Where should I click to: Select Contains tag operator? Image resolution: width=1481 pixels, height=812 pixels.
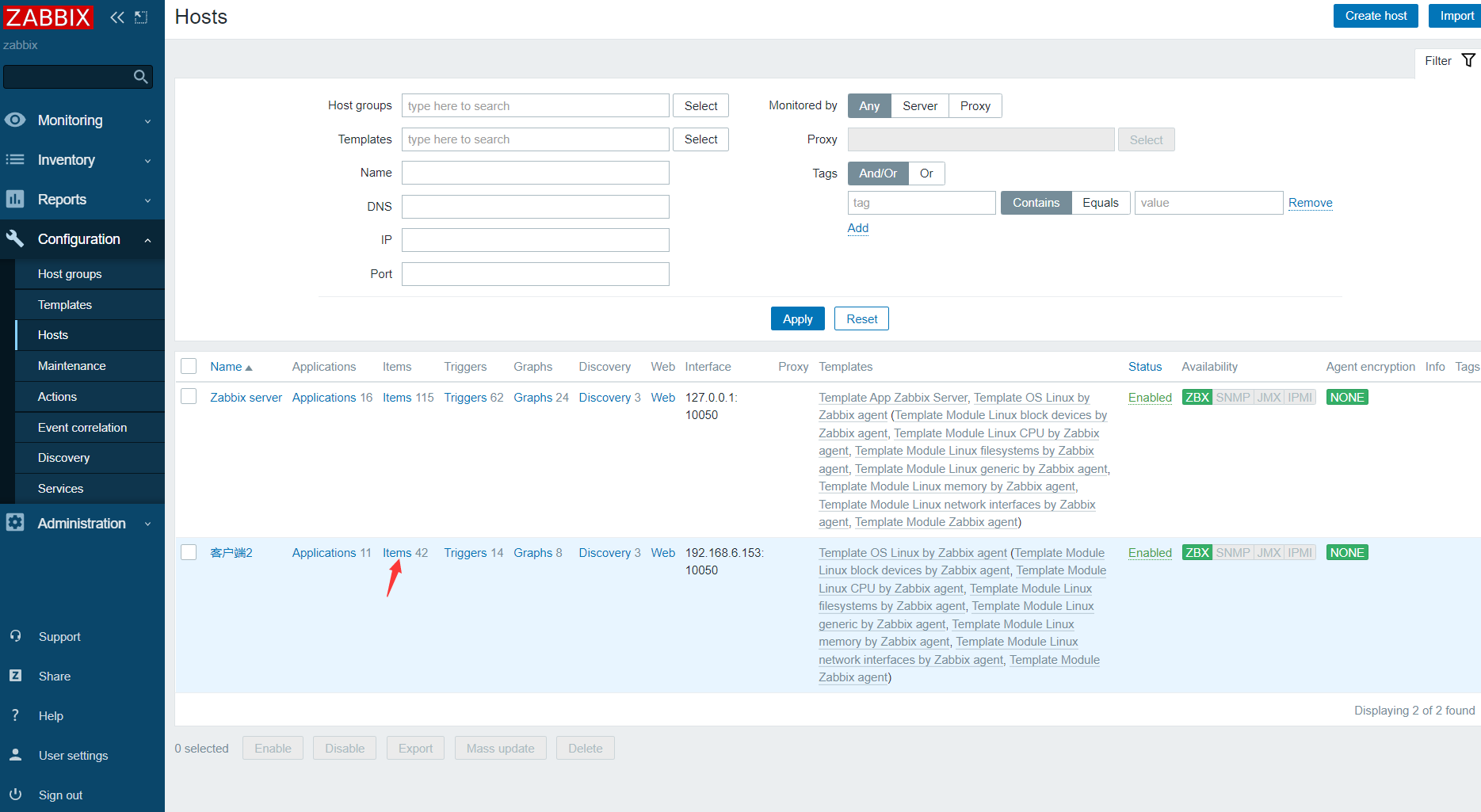[x=1036, y=203]
